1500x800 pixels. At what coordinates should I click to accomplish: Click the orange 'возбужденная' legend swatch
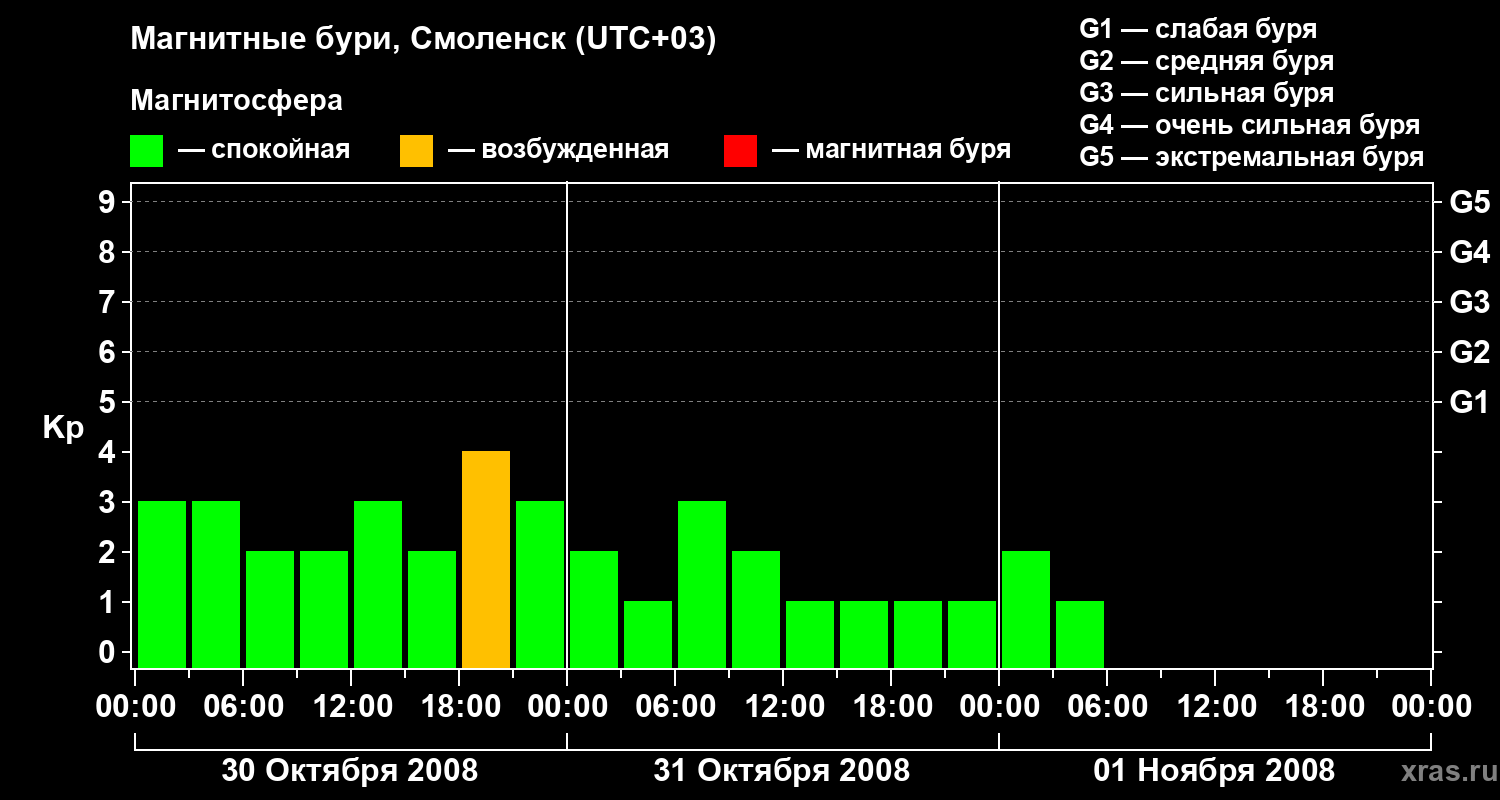click(416, 151)
